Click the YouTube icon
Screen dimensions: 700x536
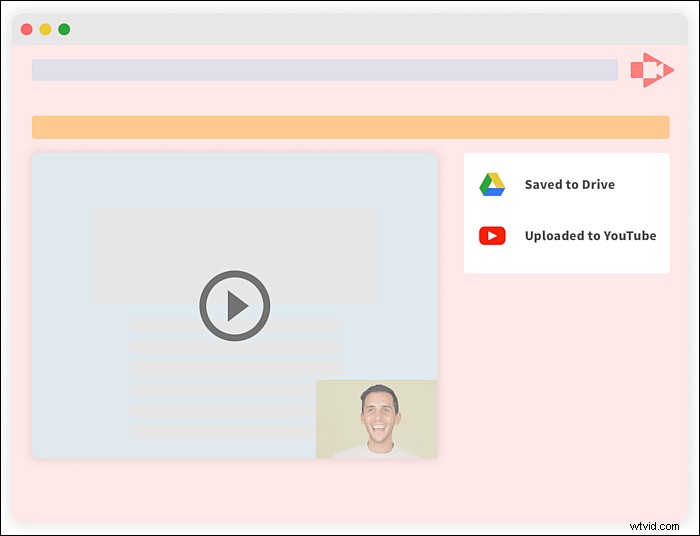(x=492, y=236)
